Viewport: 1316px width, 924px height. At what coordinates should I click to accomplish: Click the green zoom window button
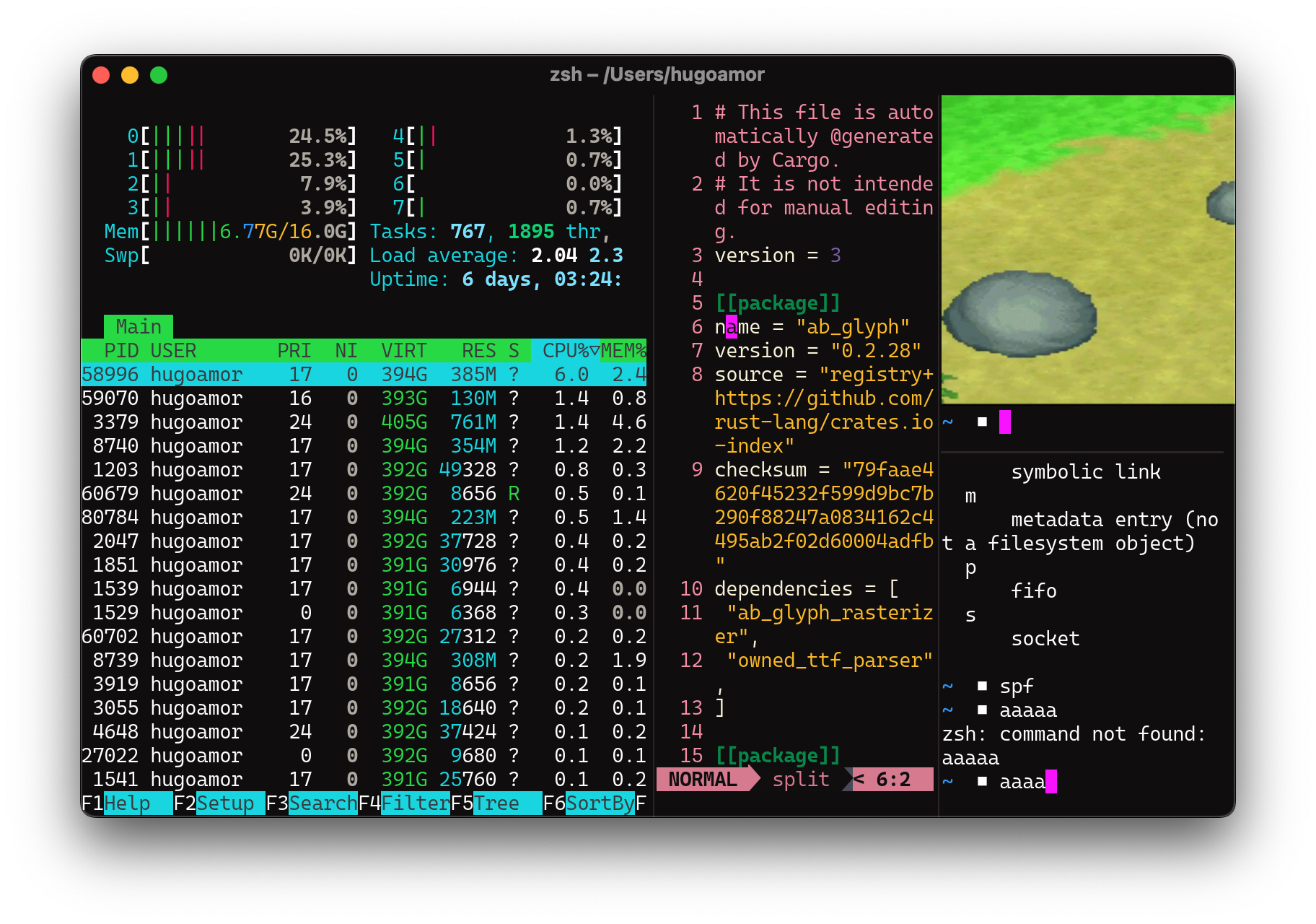[x=159, y=75]
